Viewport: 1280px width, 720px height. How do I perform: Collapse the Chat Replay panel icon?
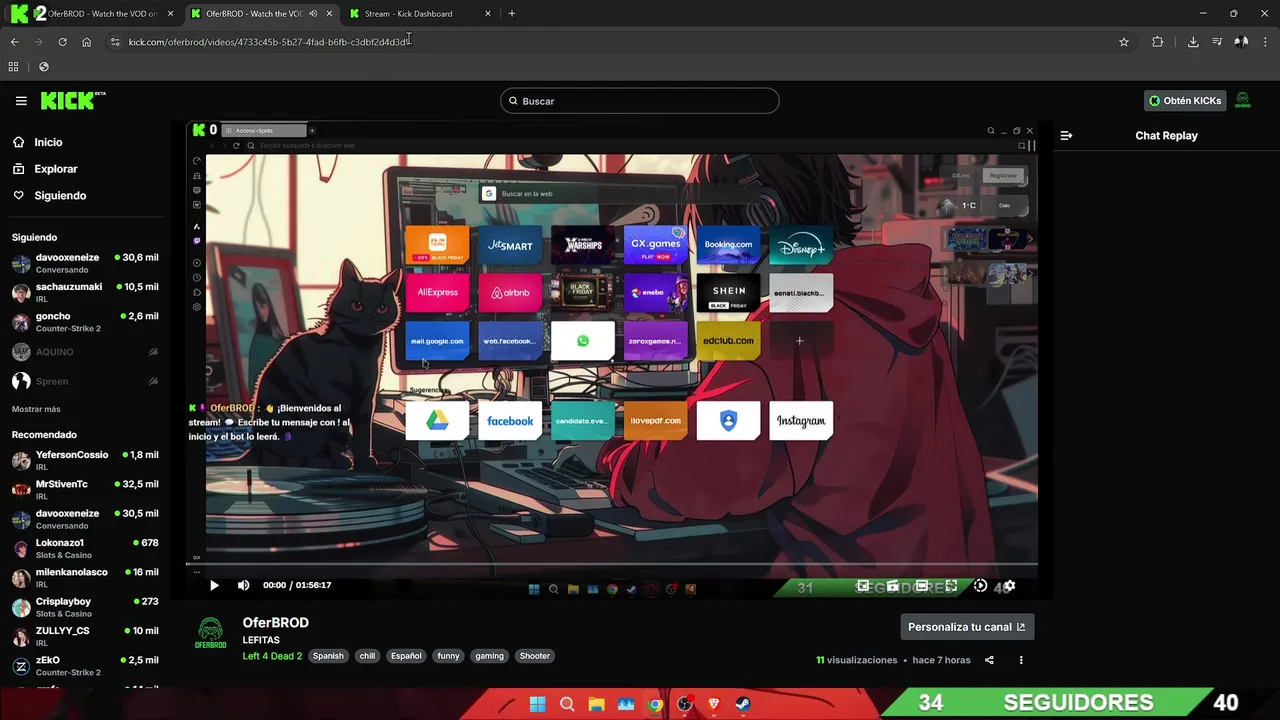[1066, 135]
